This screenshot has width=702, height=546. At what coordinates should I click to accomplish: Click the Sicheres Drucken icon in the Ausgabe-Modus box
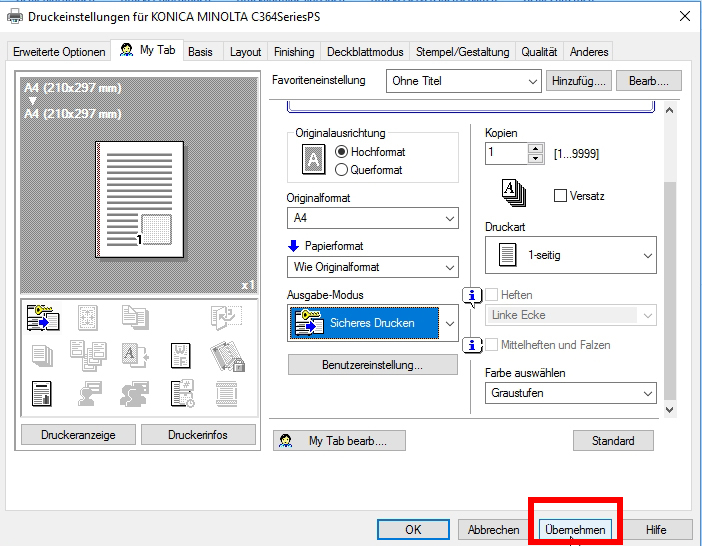click(x=308, y=322)
